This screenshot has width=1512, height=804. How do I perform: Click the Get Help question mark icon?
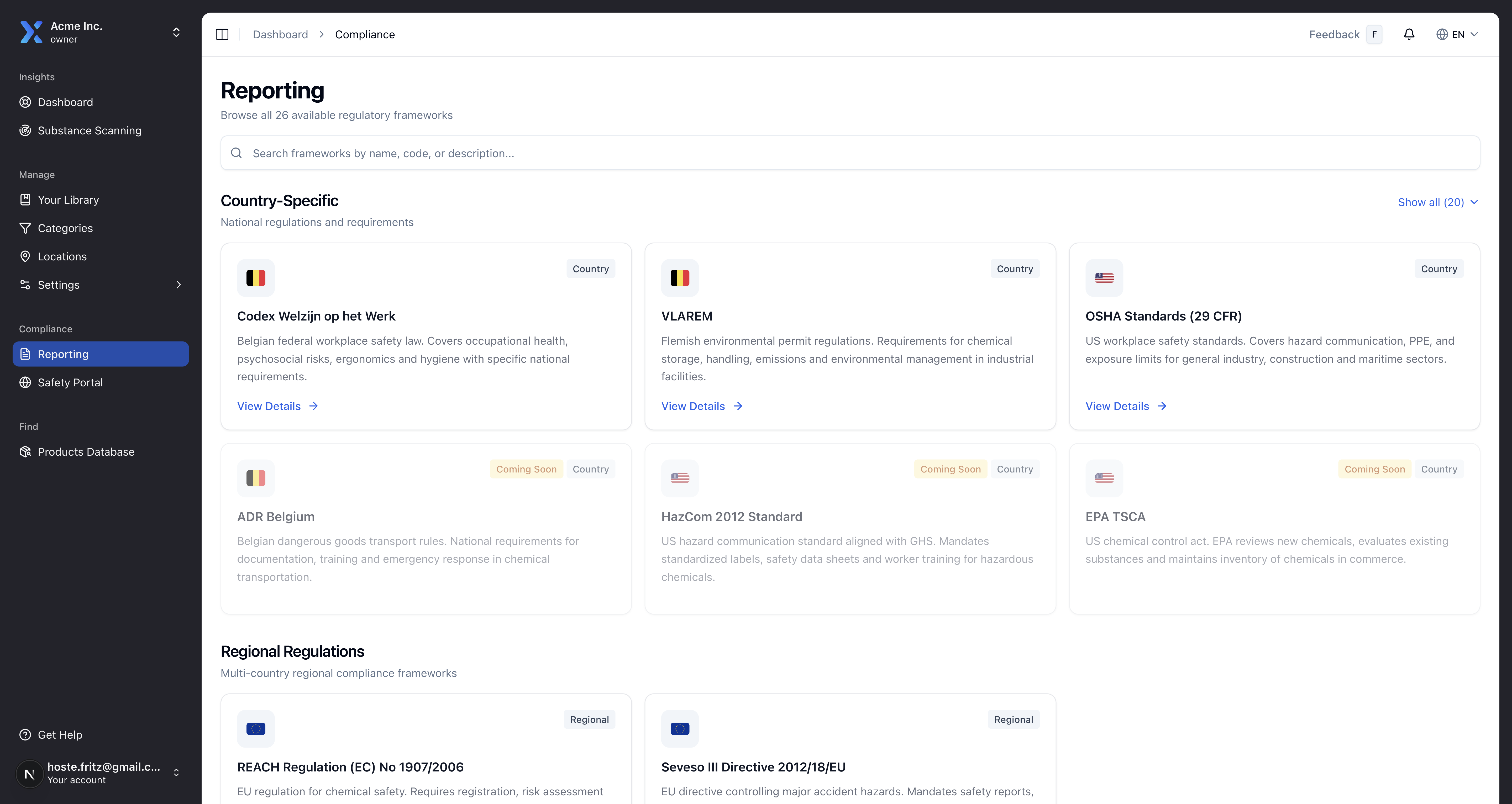coord(25,734)
